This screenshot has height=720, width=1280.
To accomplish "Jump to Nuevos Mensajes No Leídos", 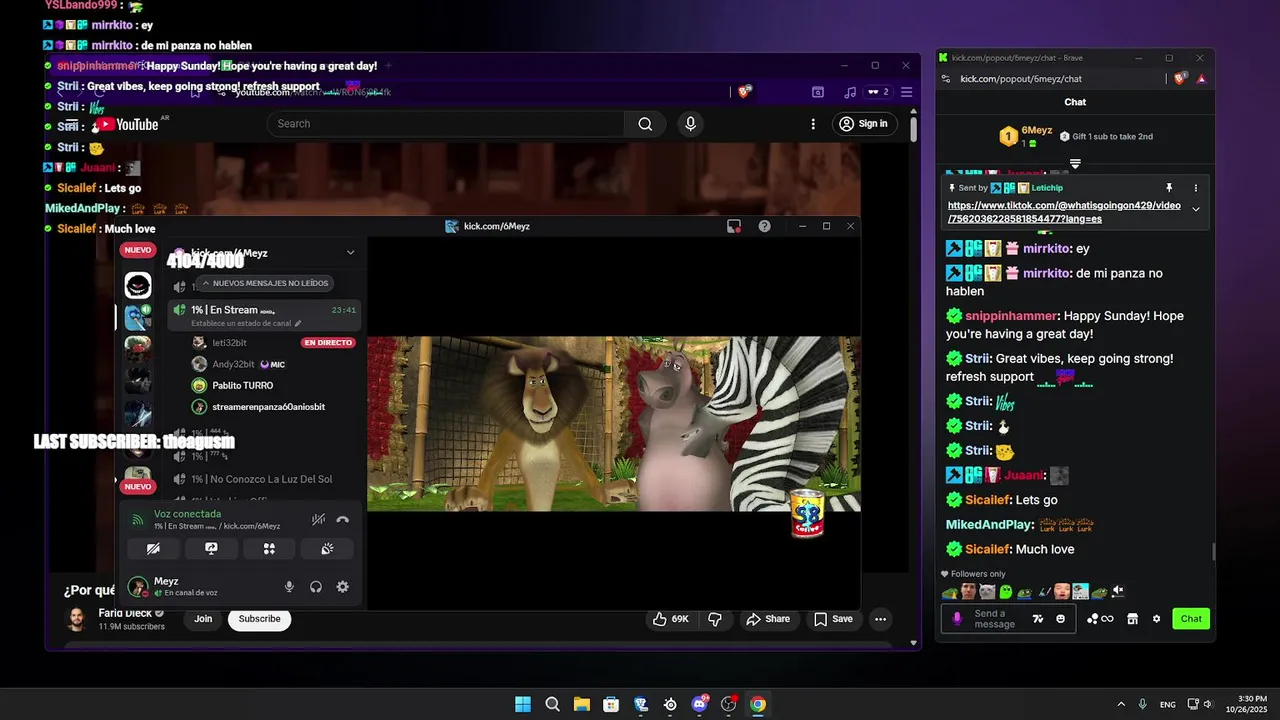I will [x=264, y=283].
